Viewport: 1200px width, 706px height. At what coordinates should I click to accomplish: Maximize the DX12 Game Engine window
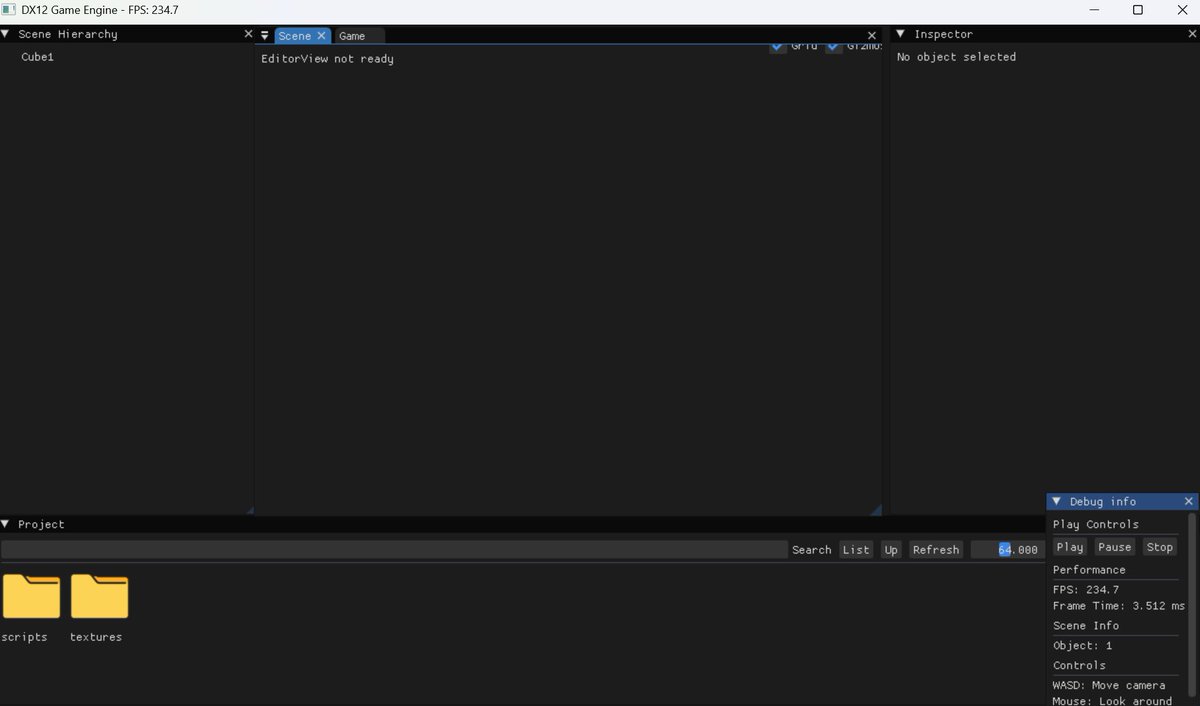tap(1137, 10)
